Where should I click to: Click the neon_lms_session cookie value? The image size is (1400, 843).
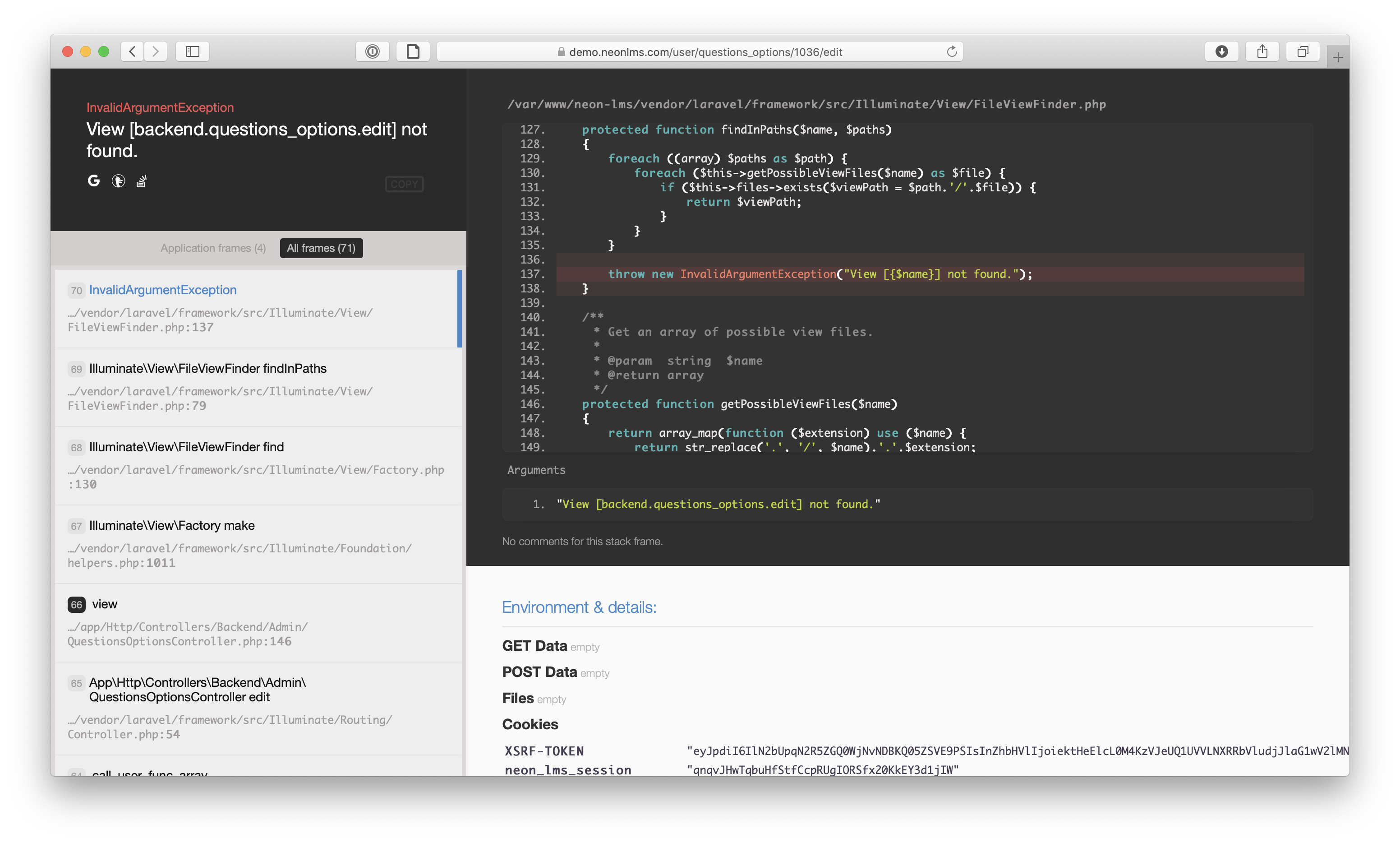pyautogui.click(x=823, y=770)
